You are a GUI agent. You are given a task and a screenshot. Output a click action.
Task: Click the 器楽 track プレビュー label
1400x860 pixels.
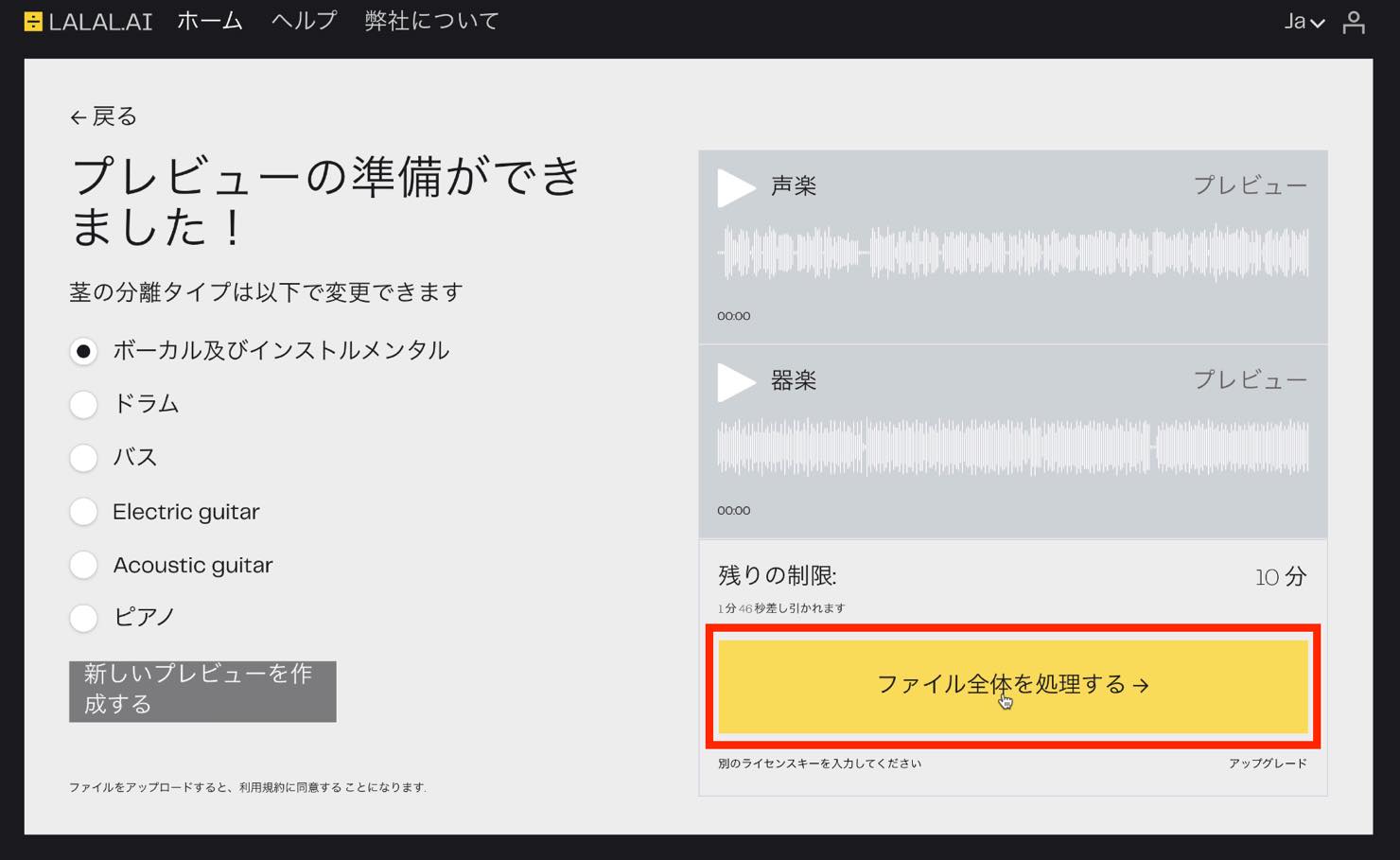click(x=1251, y=380)
